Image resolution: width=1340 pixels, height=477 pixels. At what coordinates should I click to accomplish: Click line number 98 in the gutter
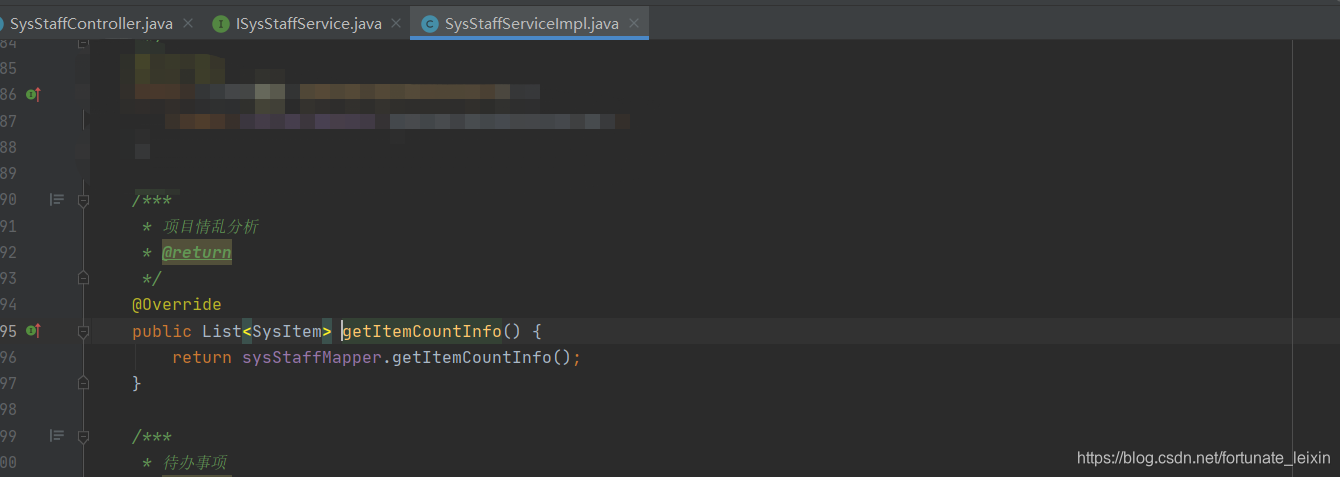coord(8,410)
